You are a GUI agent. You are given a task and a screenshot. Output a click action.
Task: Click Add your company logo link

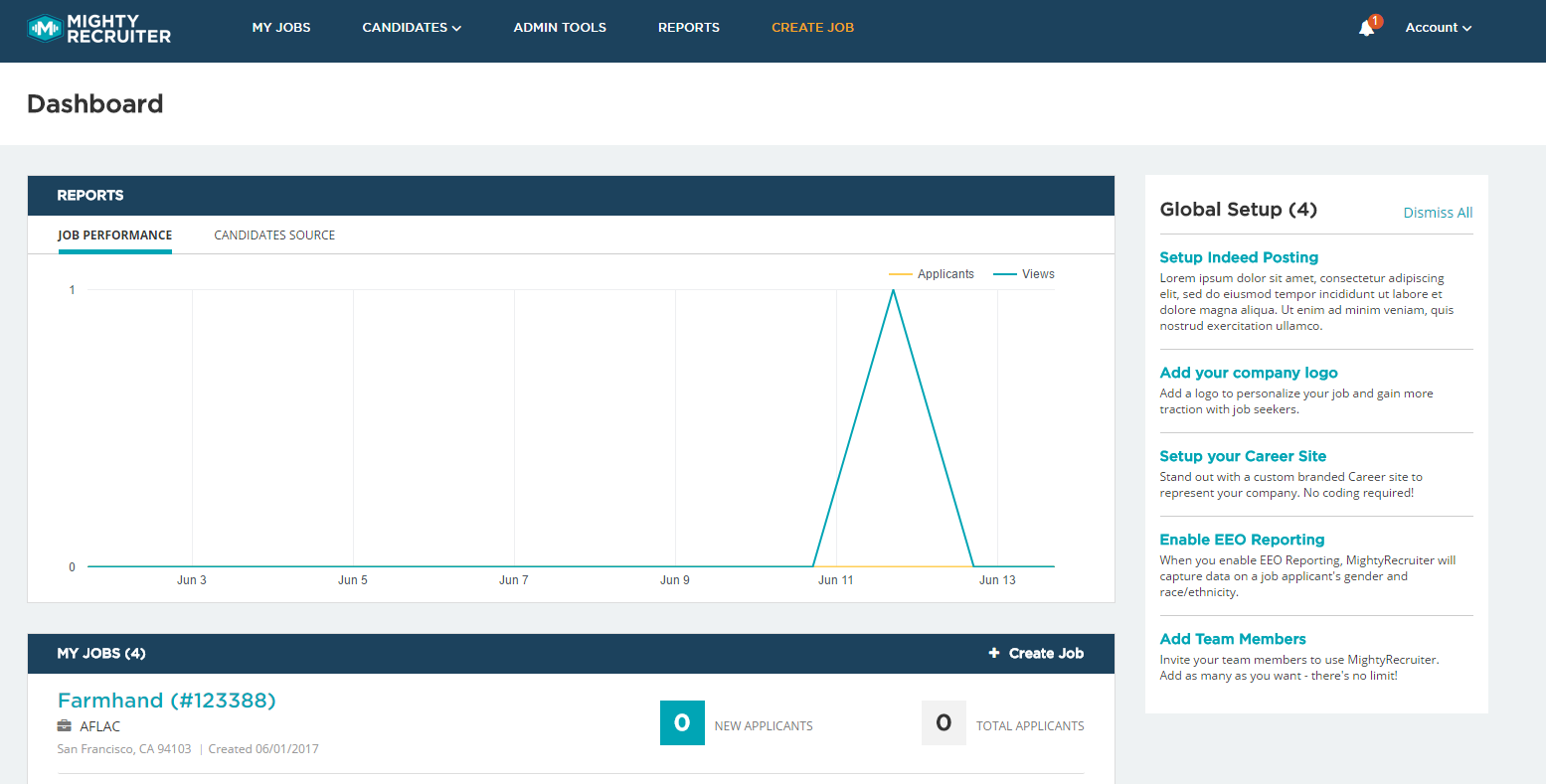click(1249, 373)
